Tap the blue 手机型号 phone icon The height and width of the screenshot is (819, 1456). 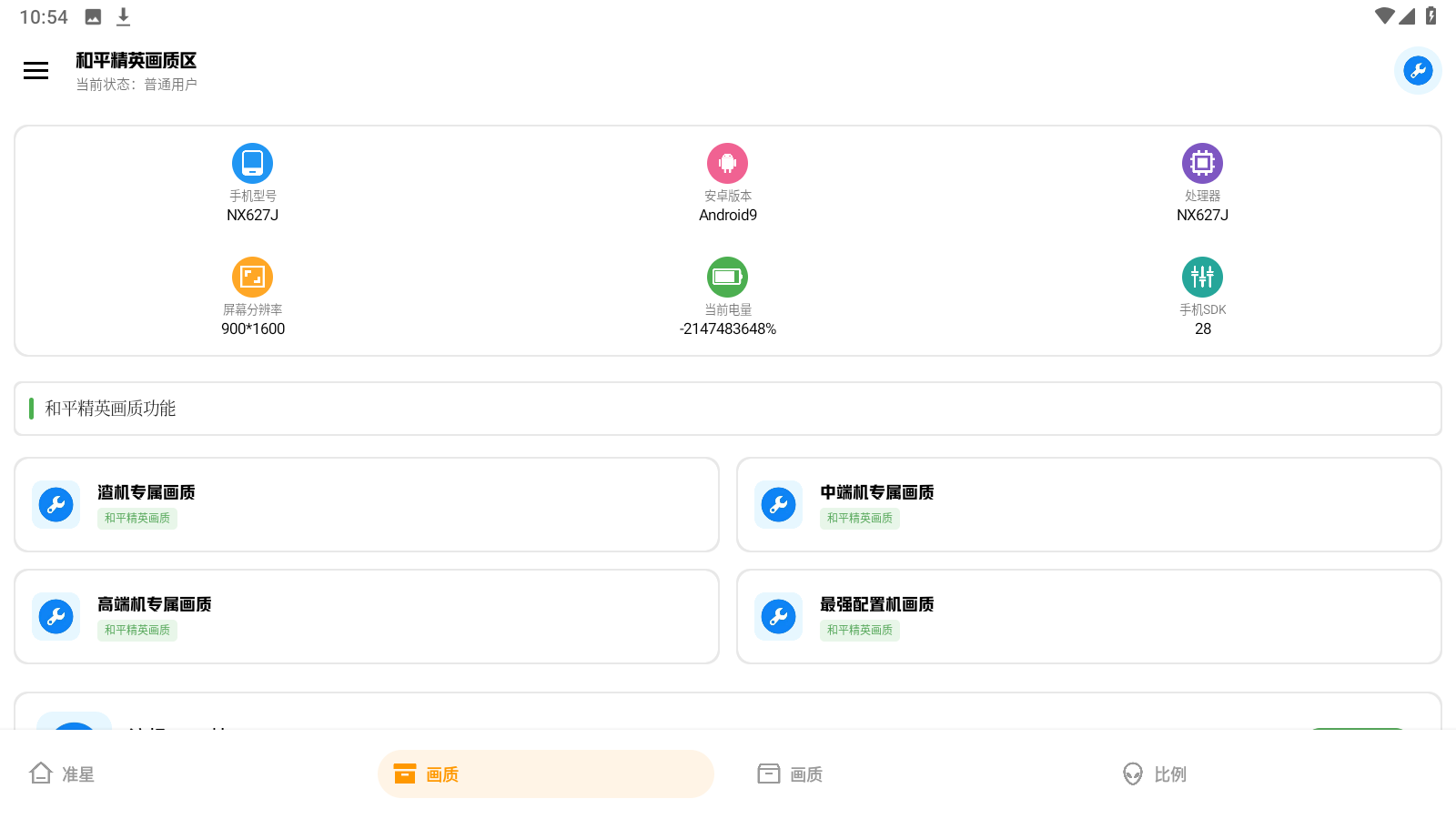pyautogui.click(x=252, y=163)
